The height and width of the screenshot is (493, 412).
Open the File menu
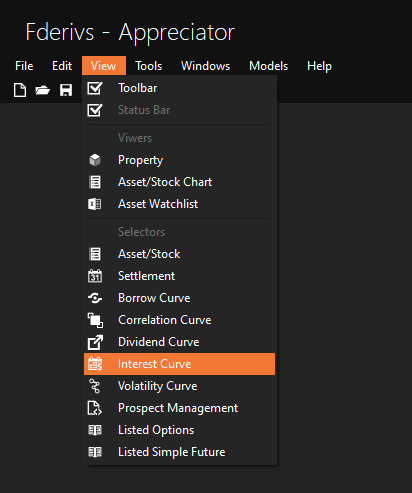tap(24, 66)
